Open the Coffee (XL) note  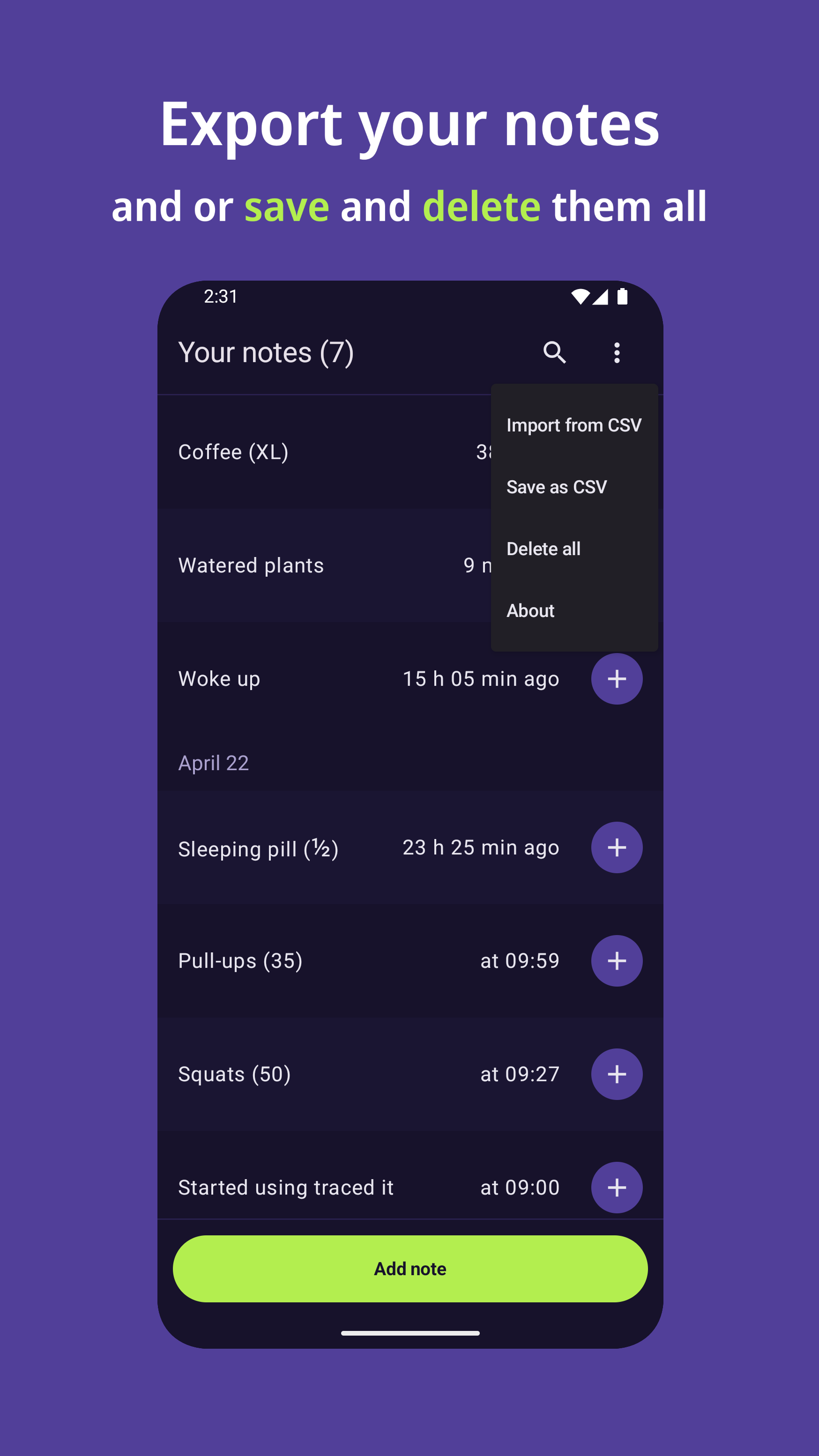pos(233,452)
